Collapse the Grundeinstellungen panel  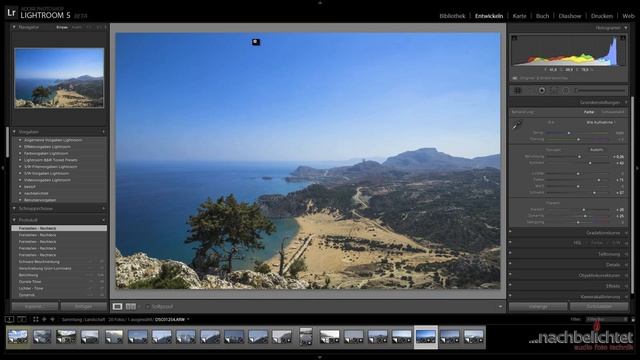point(626,102)
